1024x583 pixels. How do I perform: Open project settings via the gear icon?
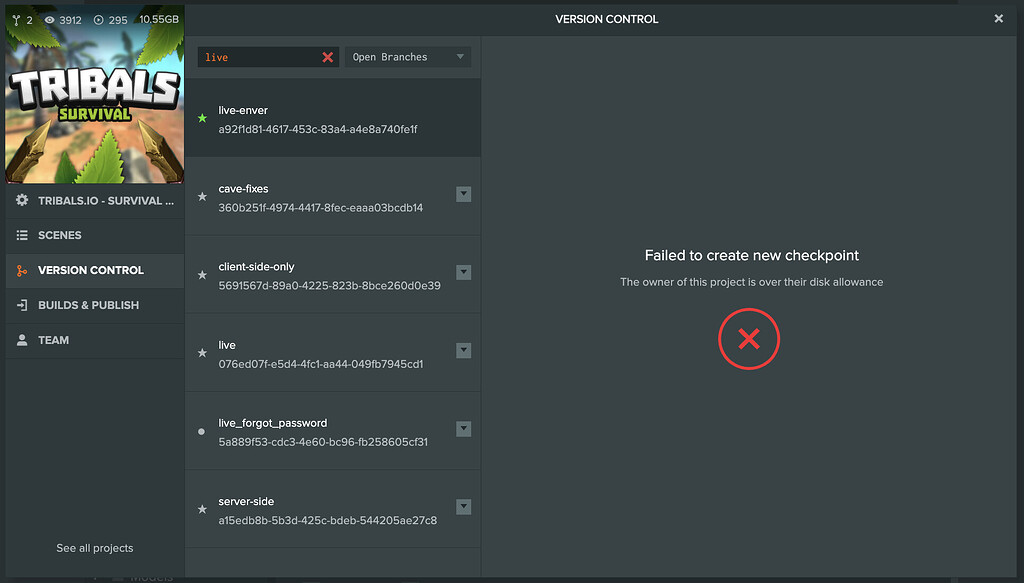point(22,200)
